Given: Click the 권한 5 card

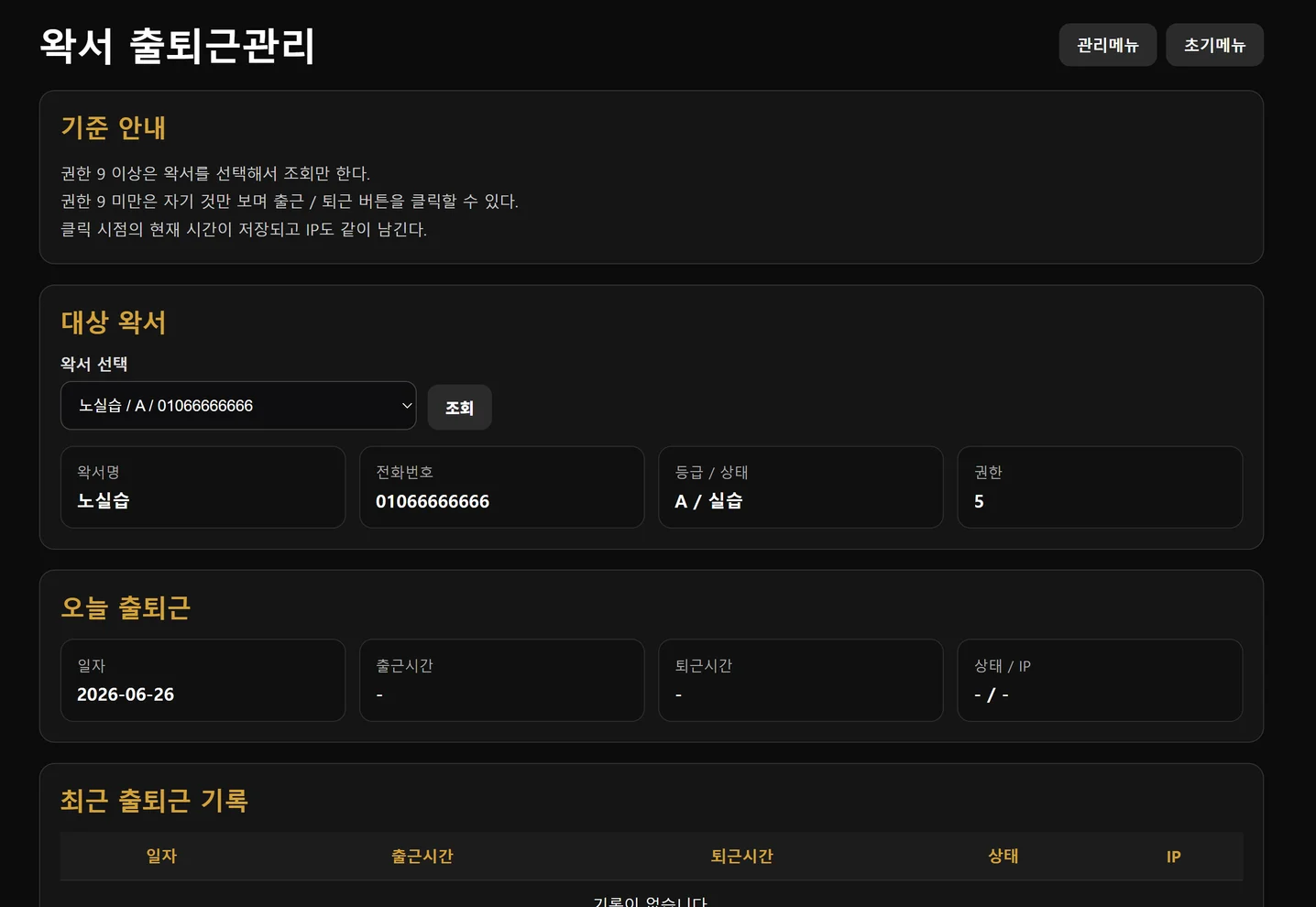Looking at the screenshot, I should point(1100,487).
